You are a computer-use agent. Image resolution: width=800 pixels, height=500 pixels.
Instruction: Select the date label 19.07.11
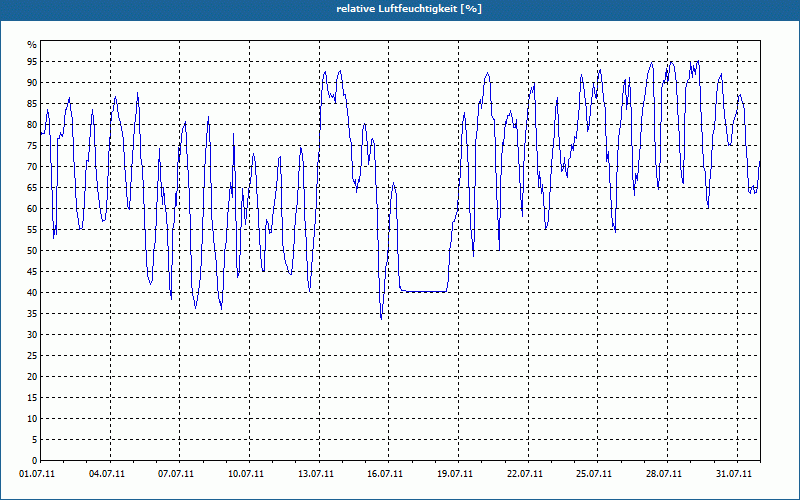pyautogui.click(x=455, y=474)
